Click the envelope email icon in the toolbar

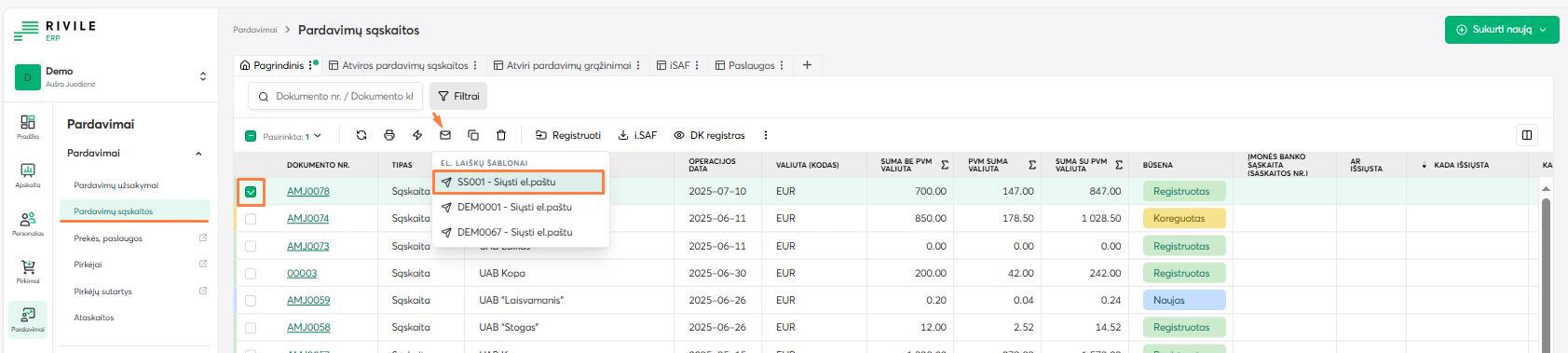click(445, 135)
